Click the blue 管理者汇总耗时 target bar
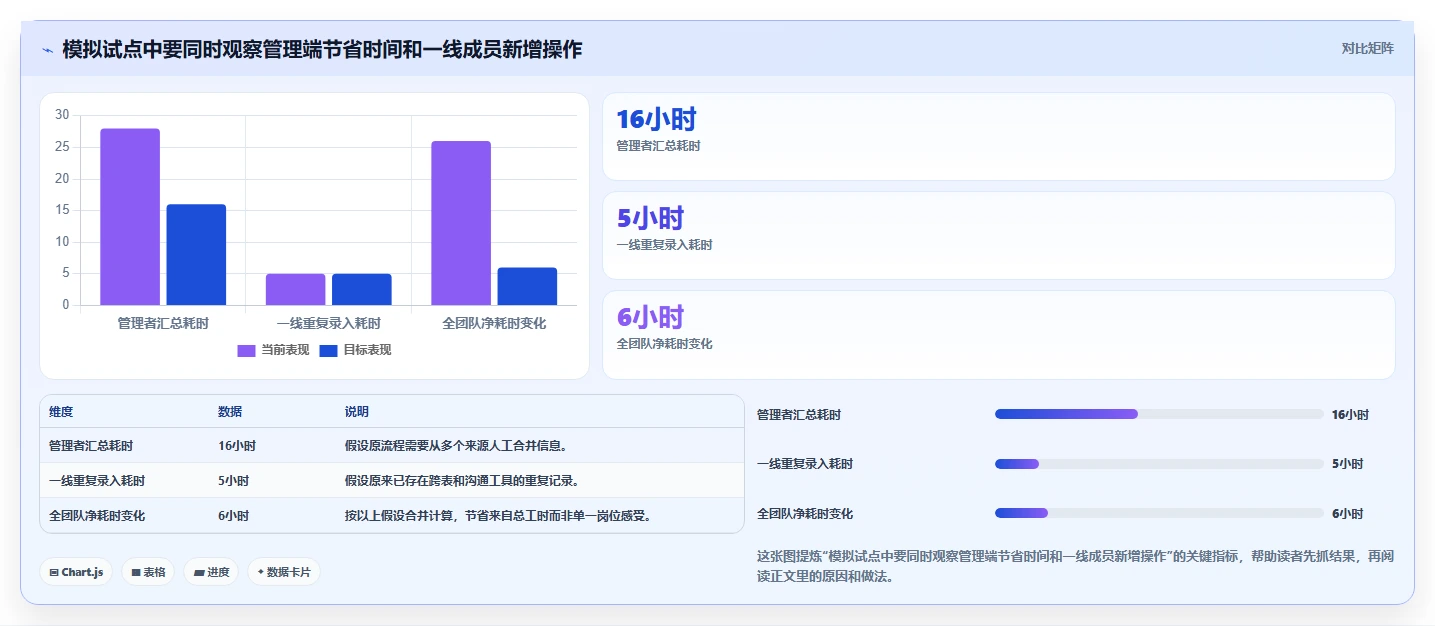The width and height of the screenshot is (1435, 626). click(196, 255)
